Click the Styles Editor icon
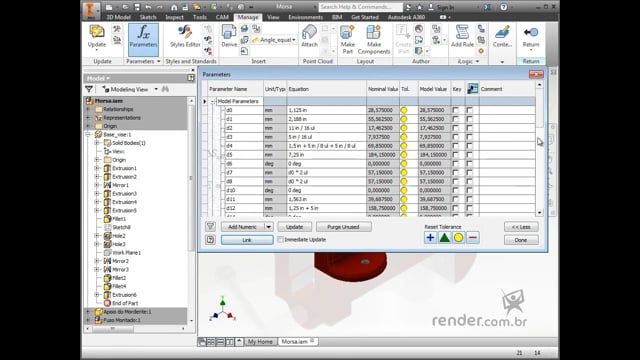Viewport: 640px width, 360px height. (x=185, y=32)
